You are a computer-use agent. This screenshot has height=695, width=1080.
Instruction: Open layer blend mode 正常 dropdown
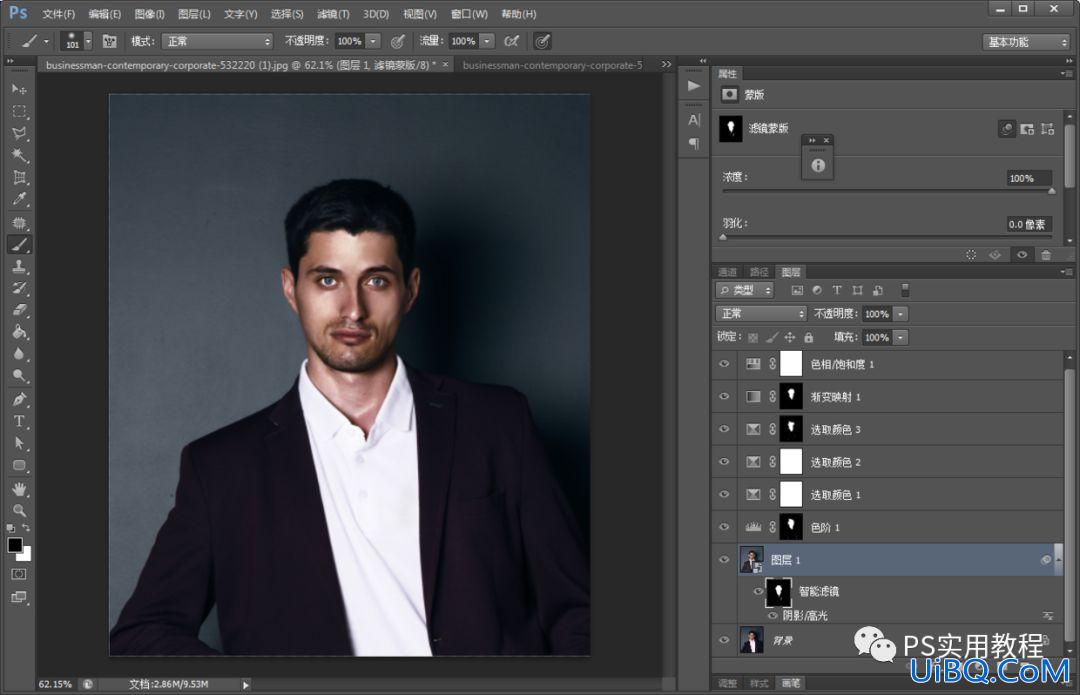pyautogui.click(x=761, y=314)
